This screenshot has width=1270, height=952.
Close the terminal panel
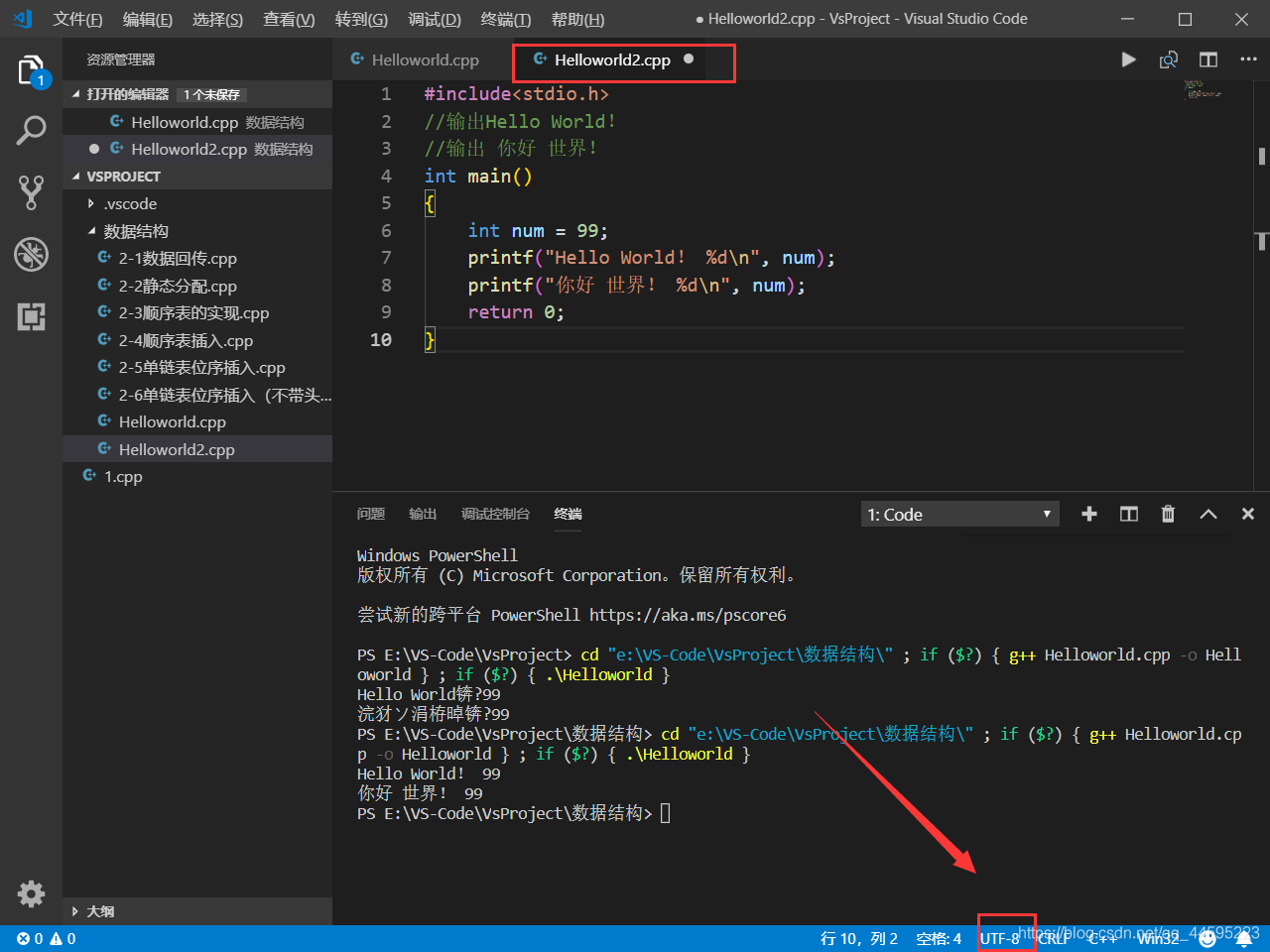1248,514
